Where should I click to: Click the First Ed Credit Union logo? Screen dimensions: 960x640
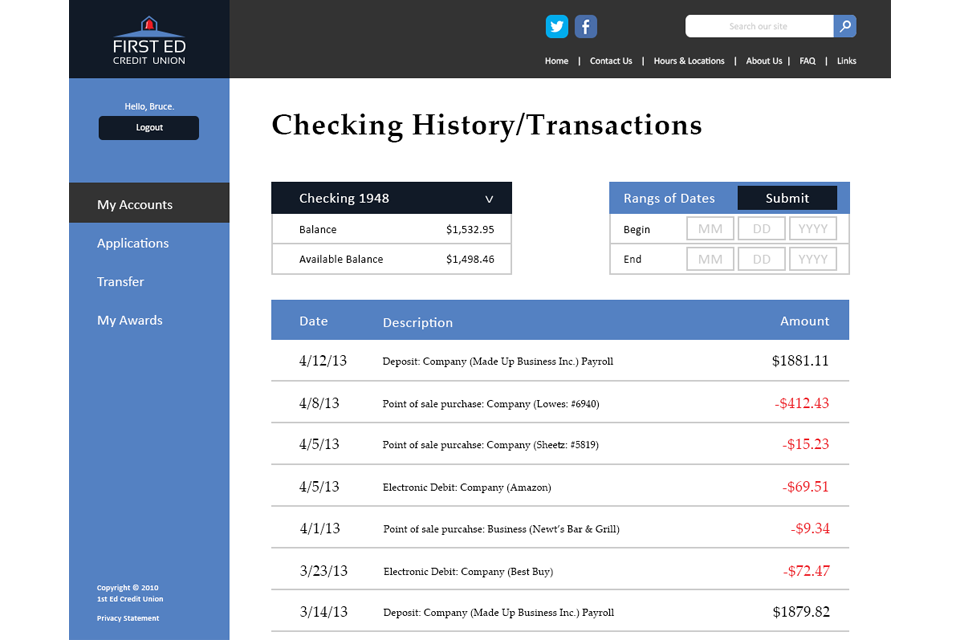point(149,40)
